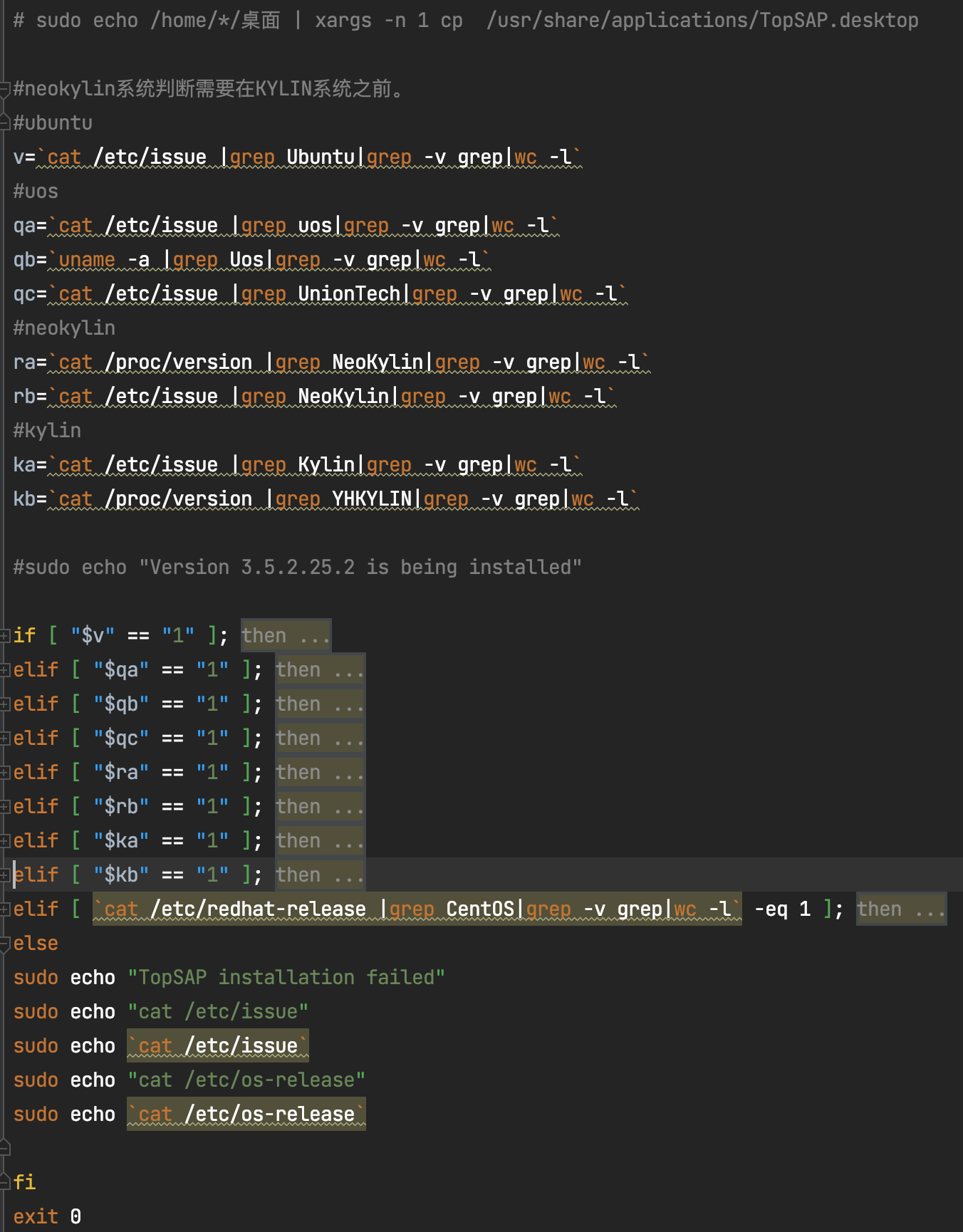Click fold end marker beside #ubuntu comment
Viewport: 963px width, 1232px height.
(x=5, y=123)
